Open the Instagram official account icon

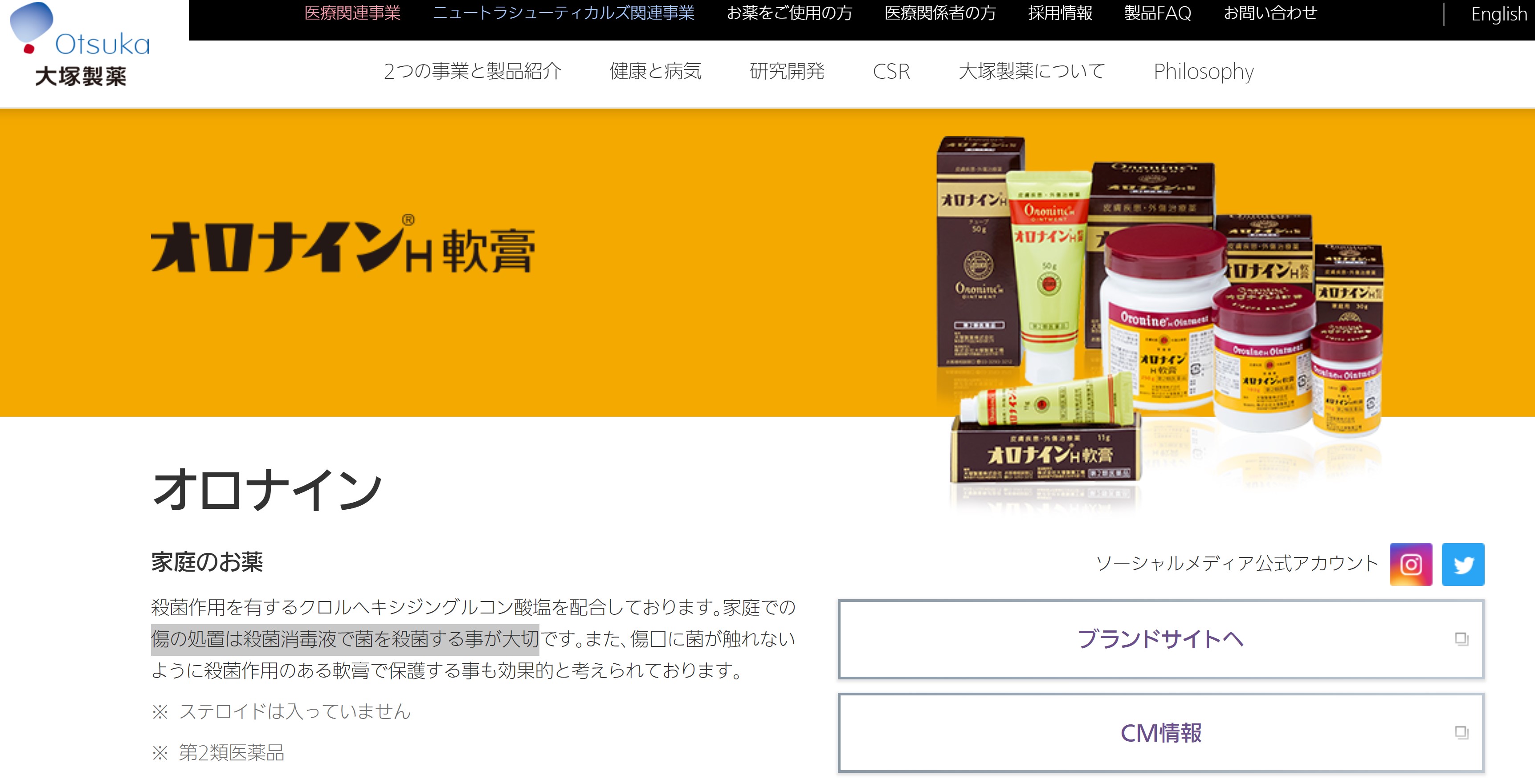[x=1411, y=563]
